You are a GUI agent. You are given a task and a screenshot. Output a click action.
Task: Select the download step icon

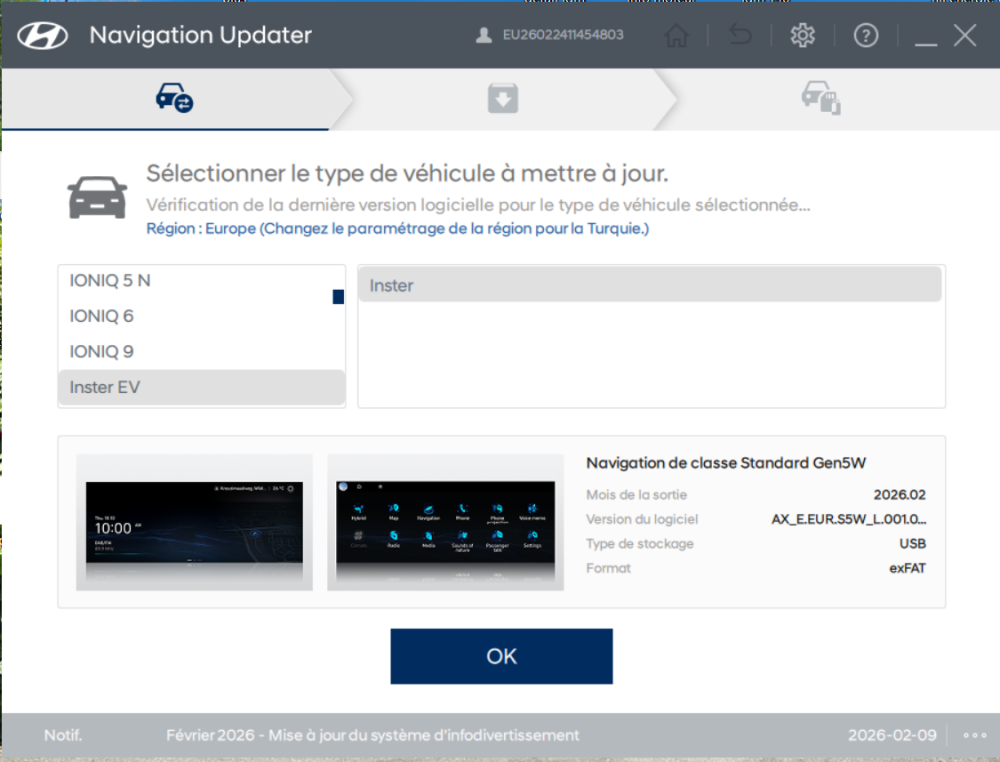click(x=501, y=98)
